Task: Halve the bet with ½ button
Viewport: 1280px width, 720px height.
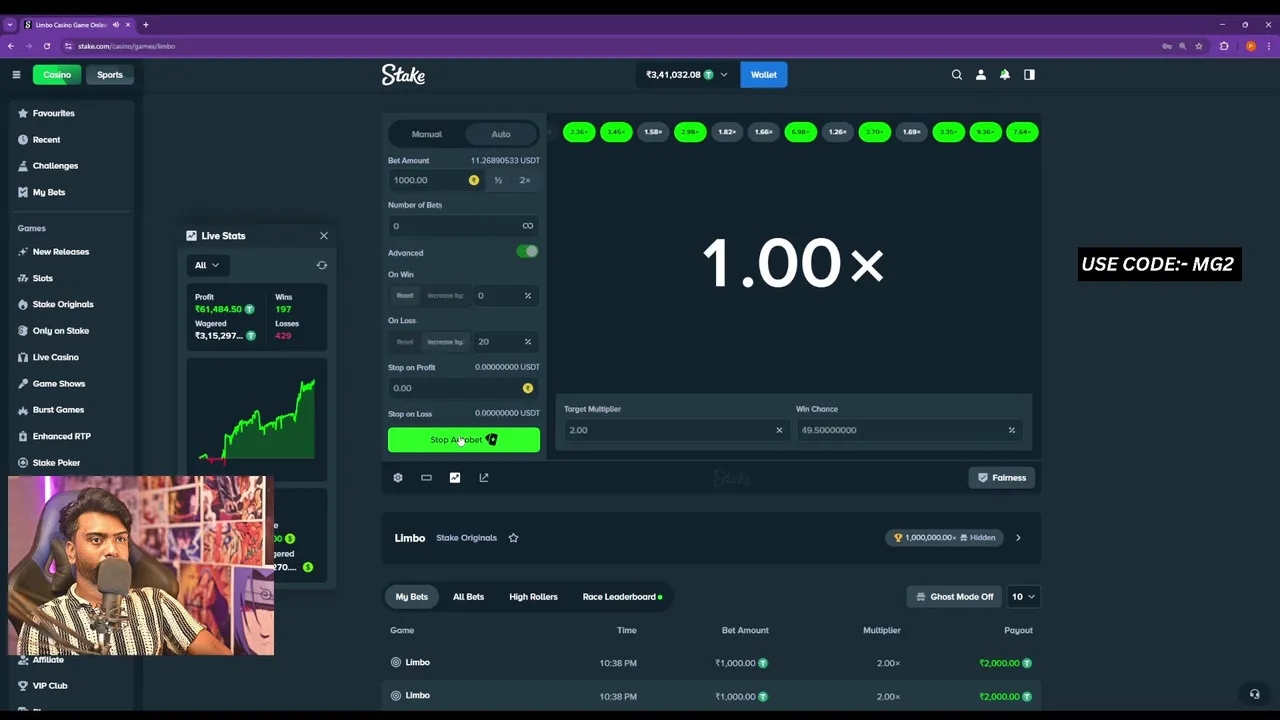Action: [498, 180]
